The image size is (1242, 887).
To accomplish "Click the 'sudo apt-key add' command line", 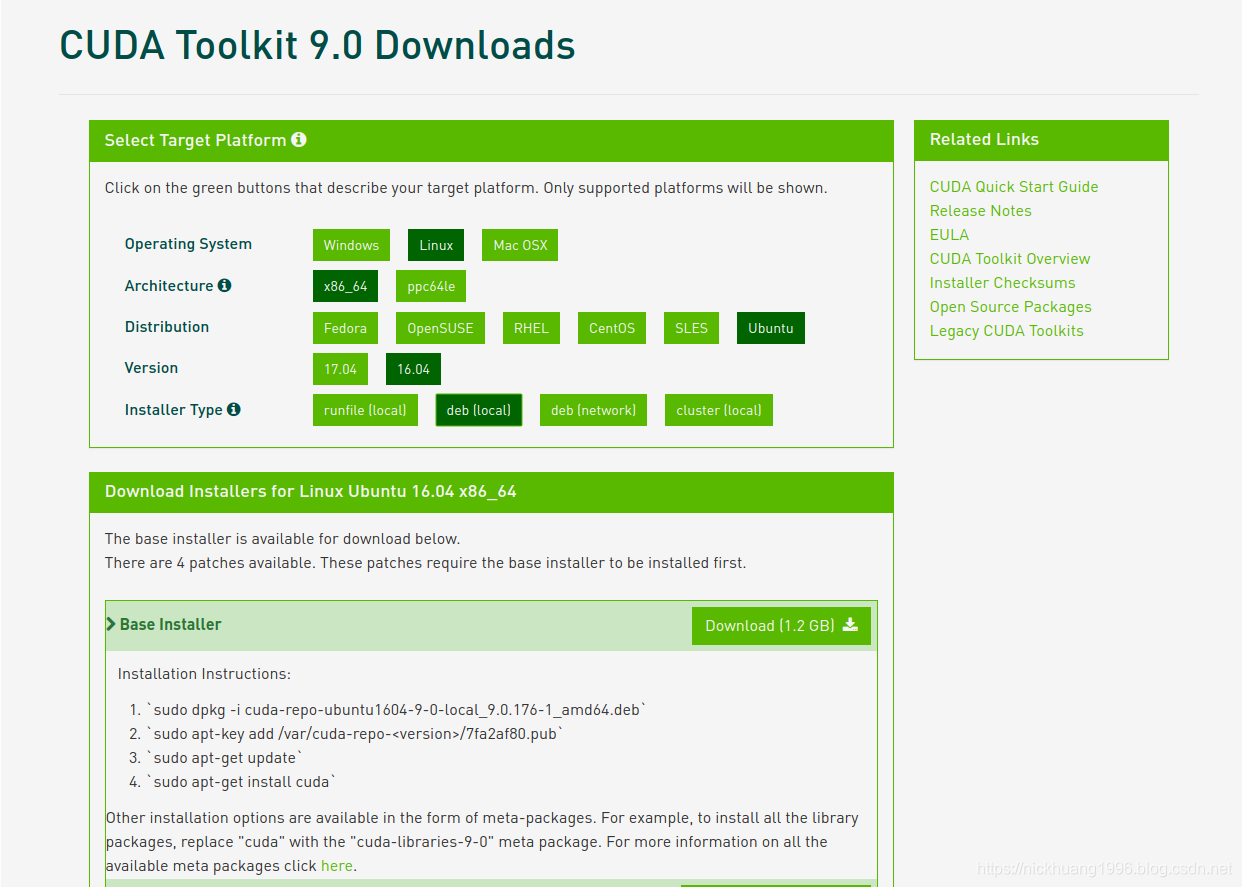I will 356,734.
